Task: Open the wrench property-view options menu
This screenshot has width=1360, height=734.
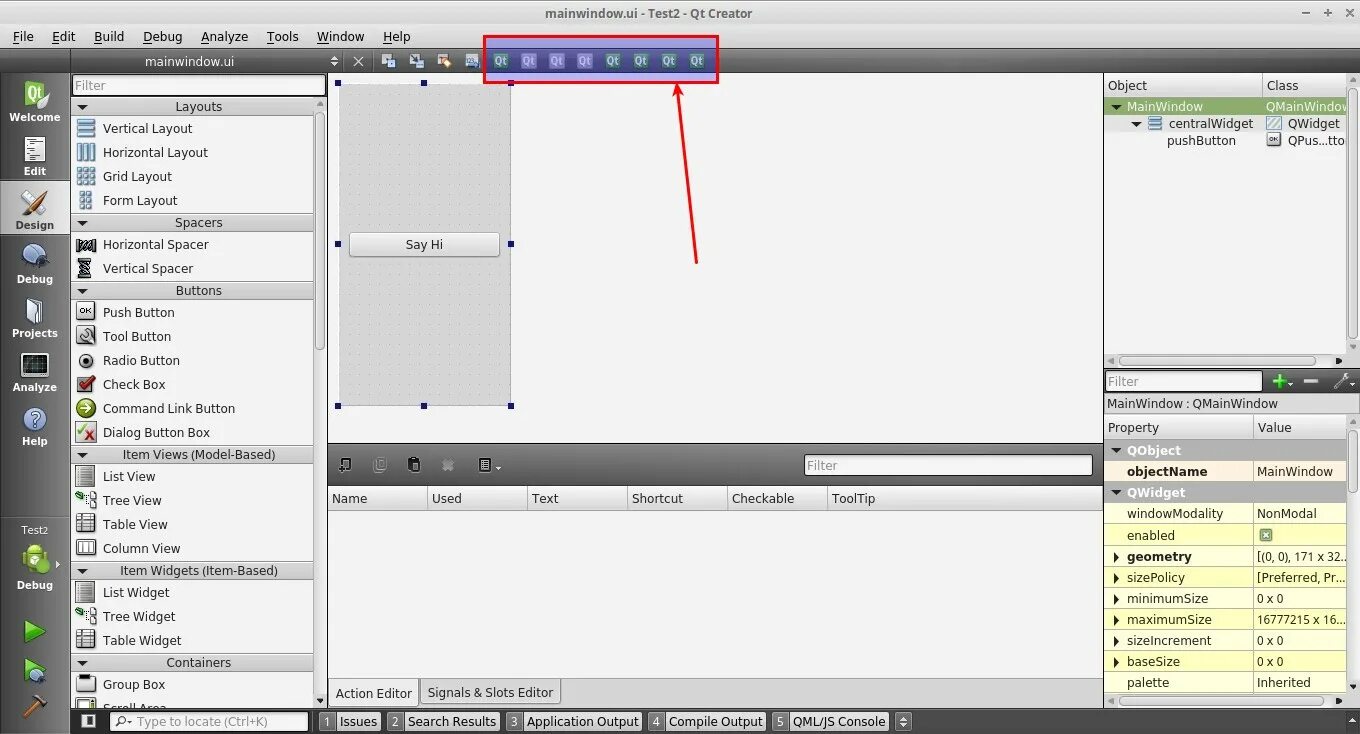Action: click(1344, 381)
